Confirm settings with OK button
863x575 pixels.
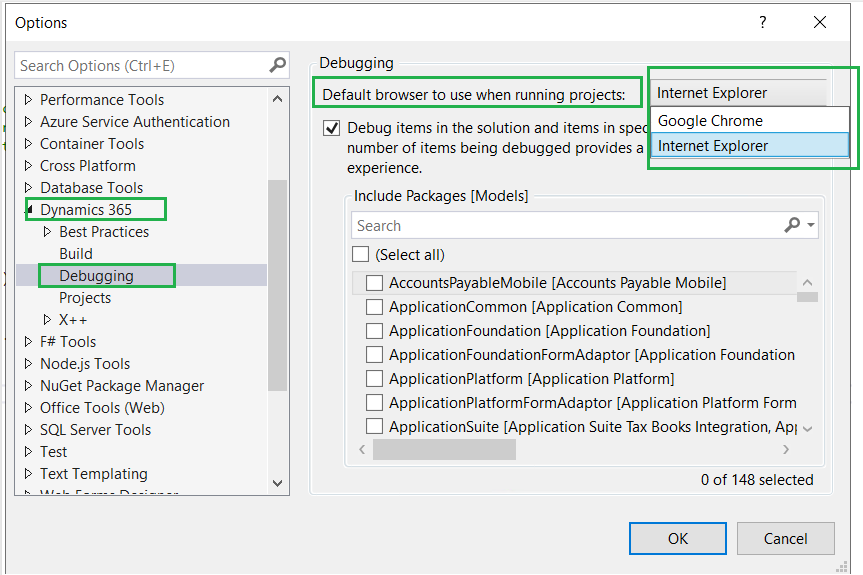[678, 538]
